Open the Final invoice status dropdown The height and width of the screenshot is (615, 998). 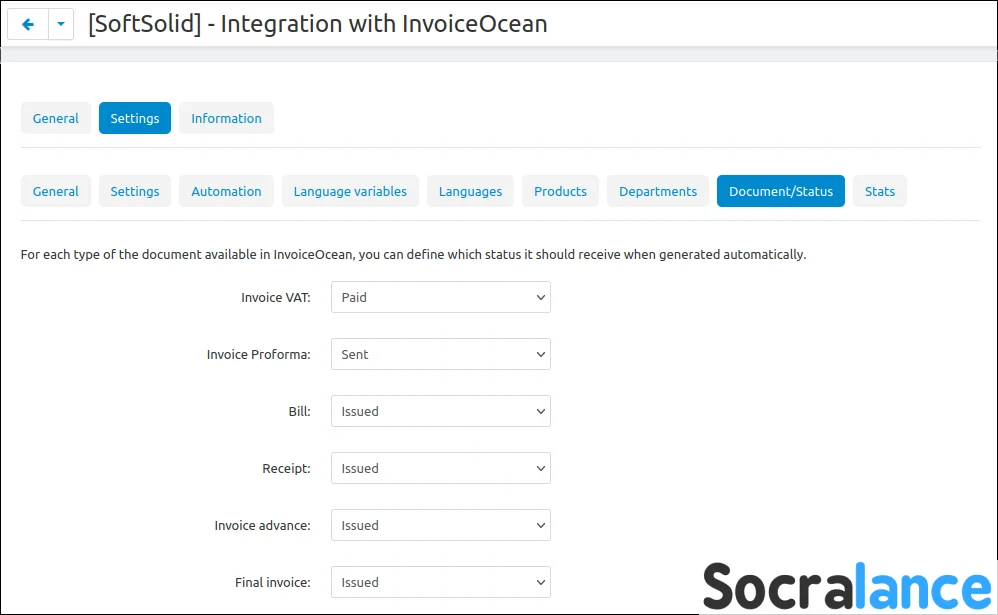pos(440,583)
